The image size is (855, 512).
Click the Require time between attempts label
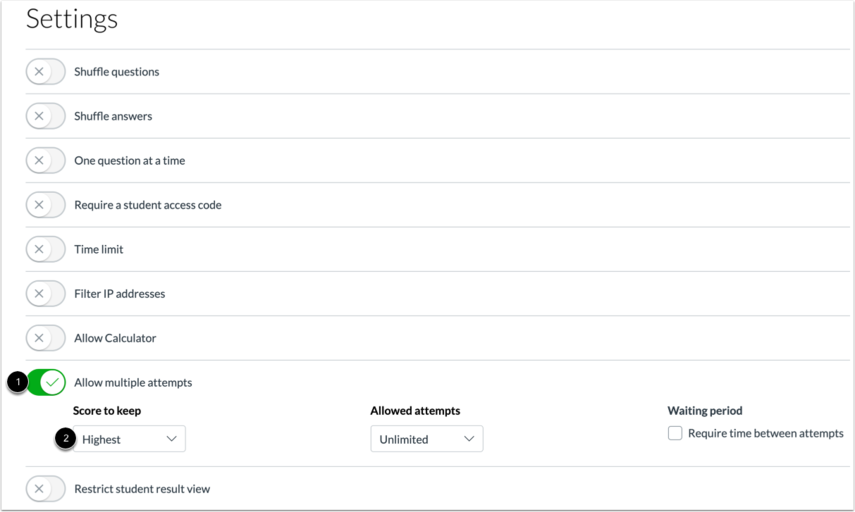click(766, 433)
